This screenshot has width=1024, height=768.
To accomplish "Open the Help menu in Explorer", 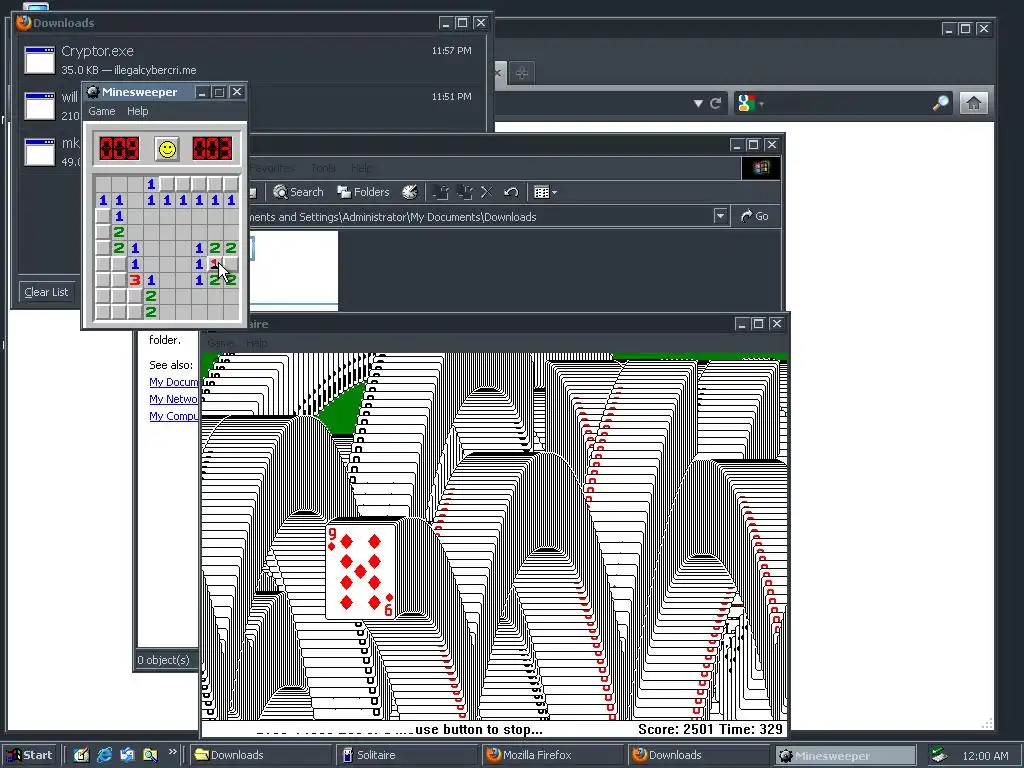I will click(x=362, y=168).
